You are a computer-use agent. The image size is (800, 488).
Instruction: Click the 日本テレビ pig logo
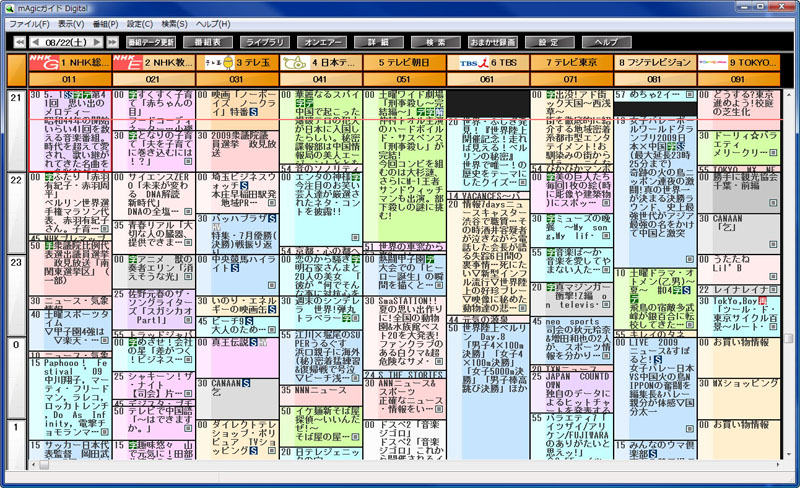click(x=294, y=62)
